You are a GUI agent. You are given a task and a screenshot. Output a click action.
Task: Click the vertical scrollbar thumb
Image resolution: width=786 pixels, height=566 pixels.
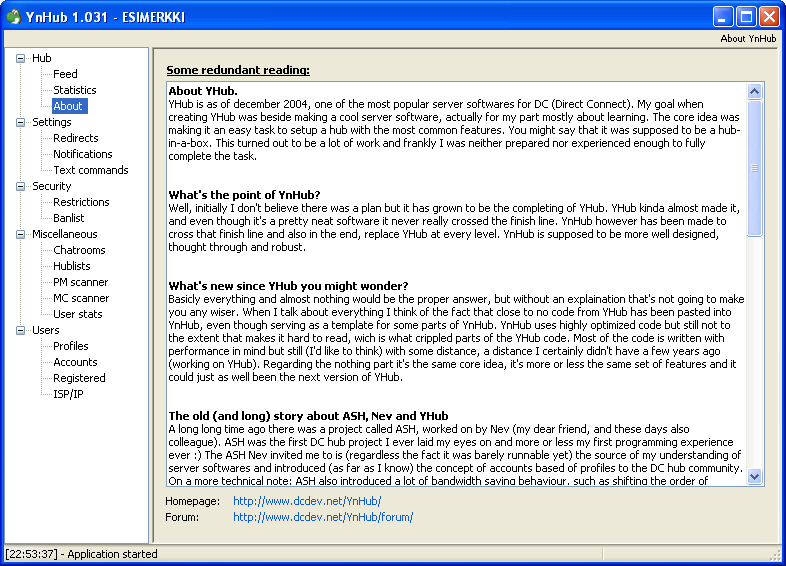[754, 168]
